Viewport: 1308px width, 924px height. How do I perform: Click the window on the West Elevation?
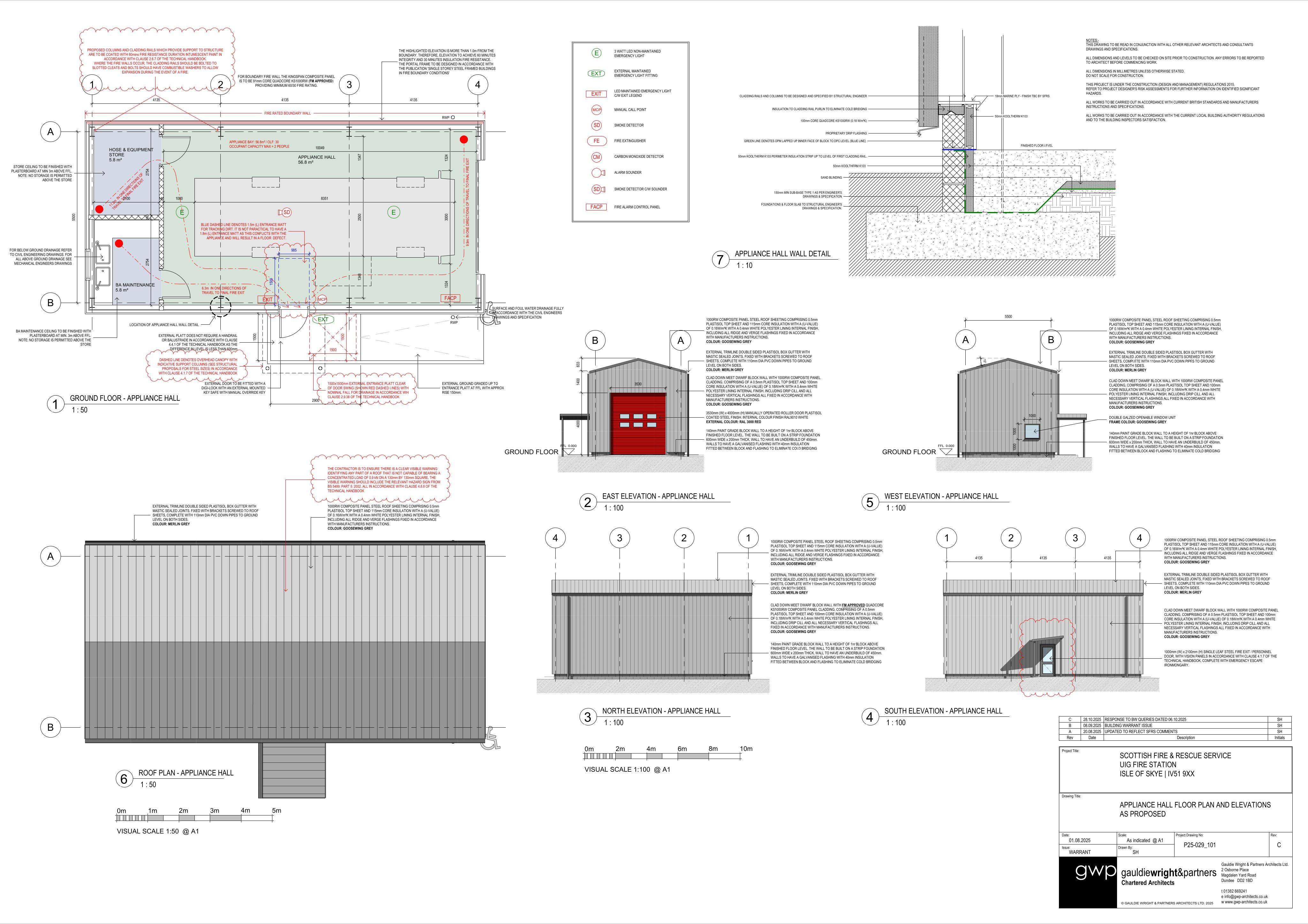(x=1032, y=431)
